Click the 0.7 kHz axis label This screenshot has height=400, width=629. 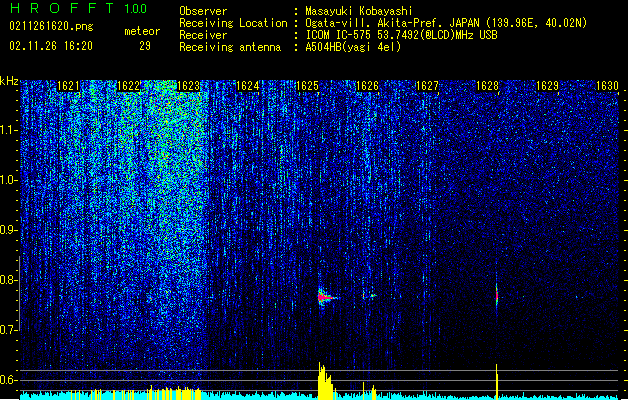(x=9, y=330)
